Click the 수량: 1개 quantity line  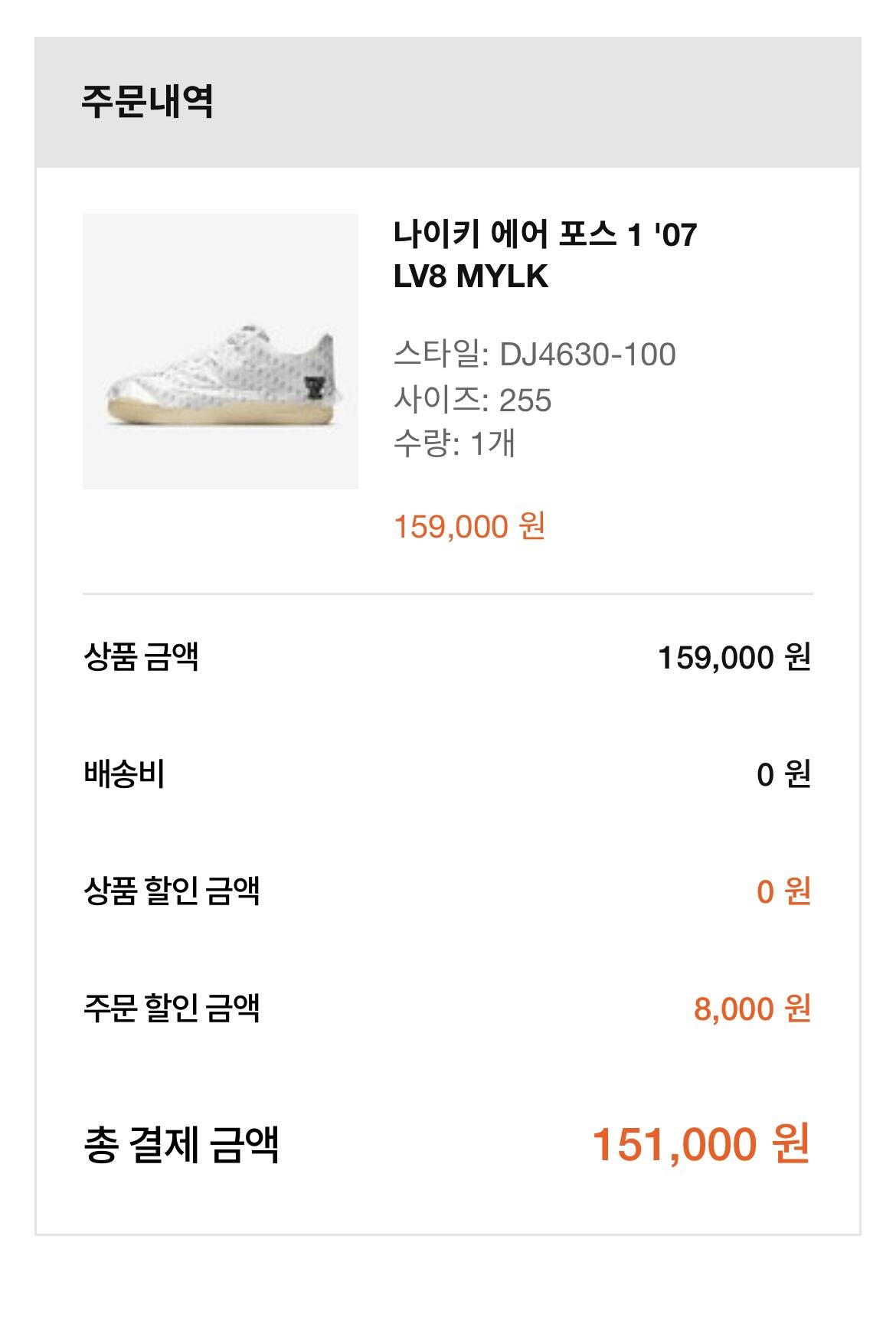click(454, 443)
